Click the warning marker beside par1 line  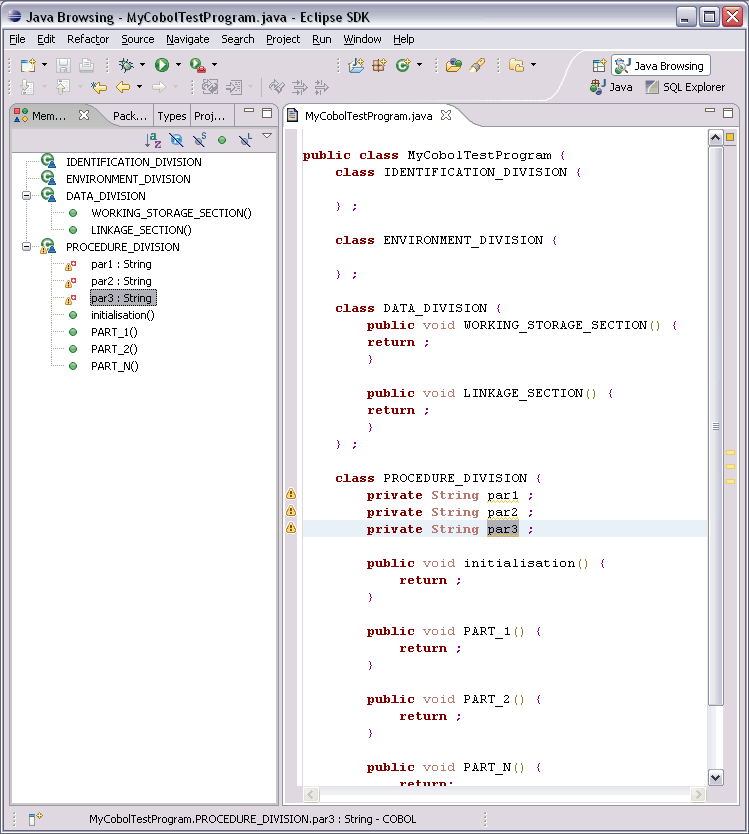[x=291, y=494]
